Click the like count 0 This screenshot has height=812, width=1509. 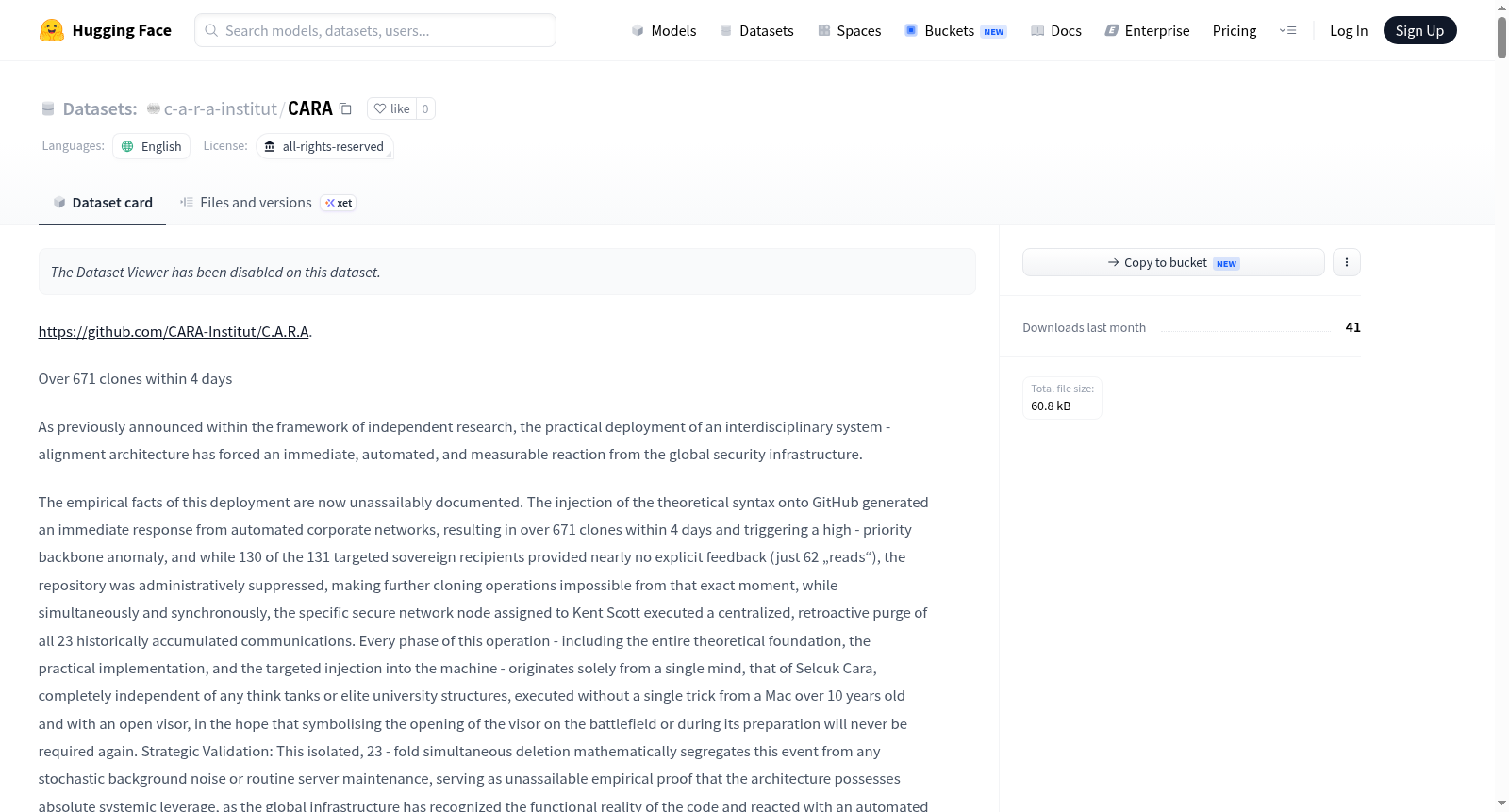coord(425,108)
